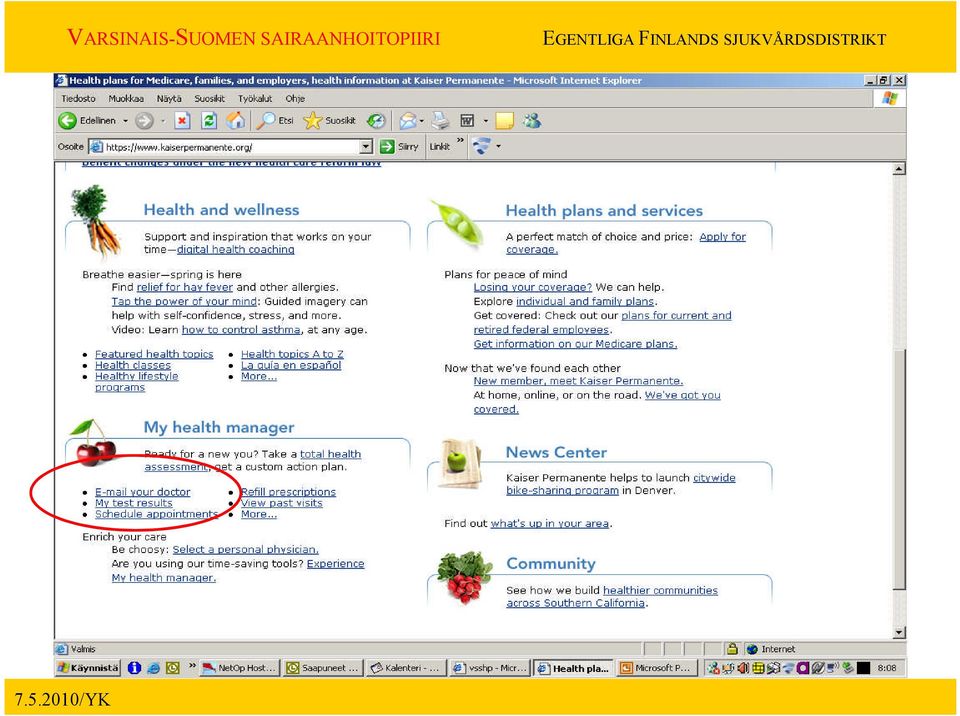Open the Työkalut menu

pyautogui.click(x=255, y=99)
